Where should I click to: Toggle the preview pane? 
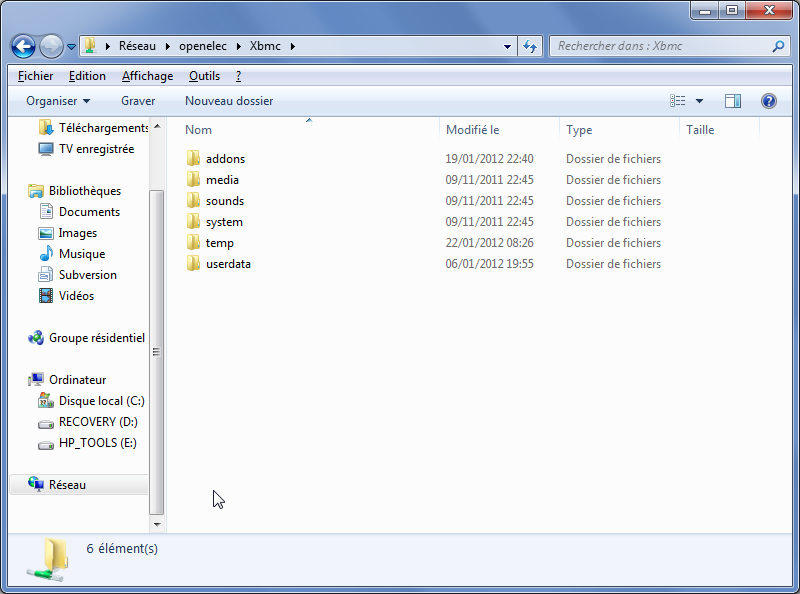pyautogui.click(x=733, y=101)
